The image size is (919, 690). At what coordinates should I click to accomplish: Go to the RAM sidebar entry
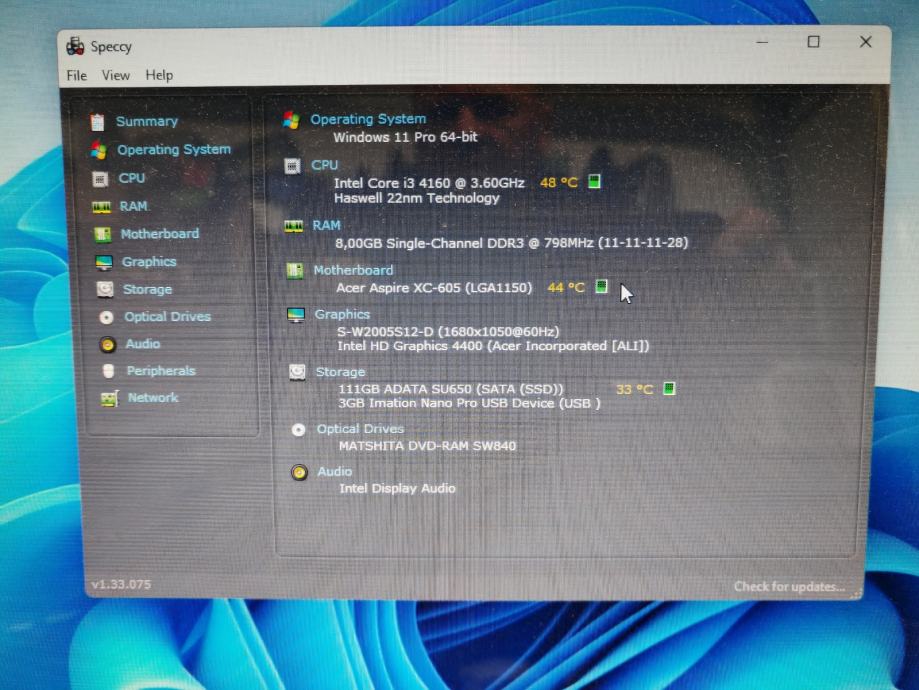click(x=134, y=206)
